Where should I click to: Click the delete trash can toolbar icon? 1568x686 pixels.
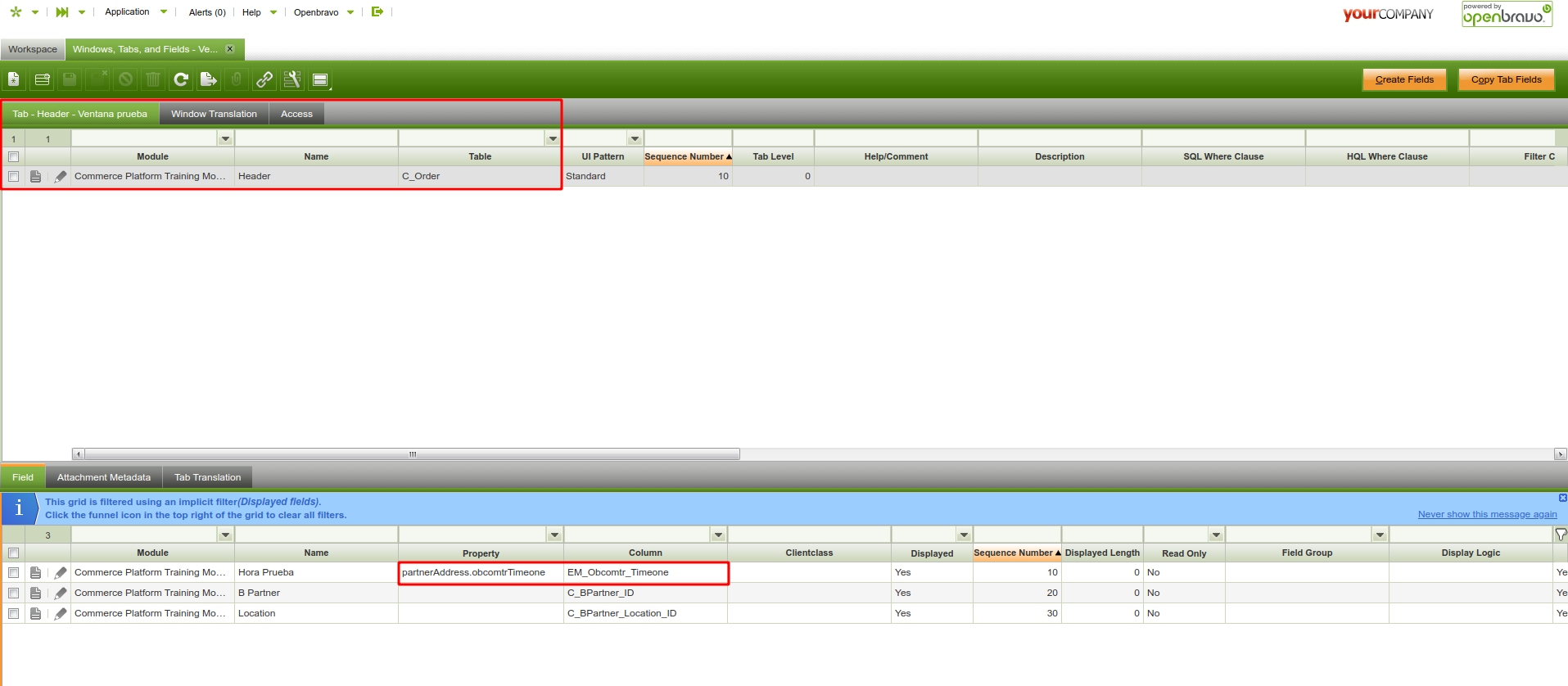153,79
